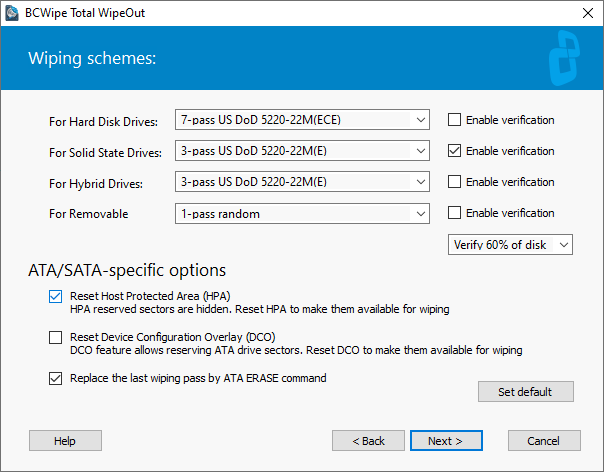Viewport: 604px width, 472px height.
Task: Cancel the wiping wizard
Action: pos(544,441)
